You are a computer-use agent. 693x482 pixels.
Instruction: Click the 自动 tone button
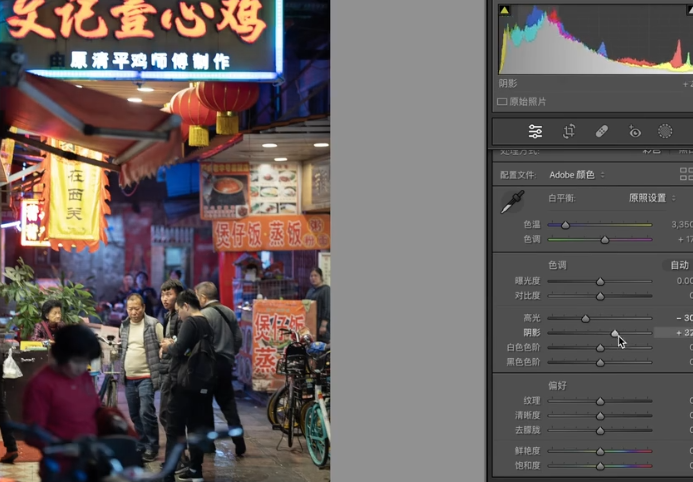click(x=679, y=265)
